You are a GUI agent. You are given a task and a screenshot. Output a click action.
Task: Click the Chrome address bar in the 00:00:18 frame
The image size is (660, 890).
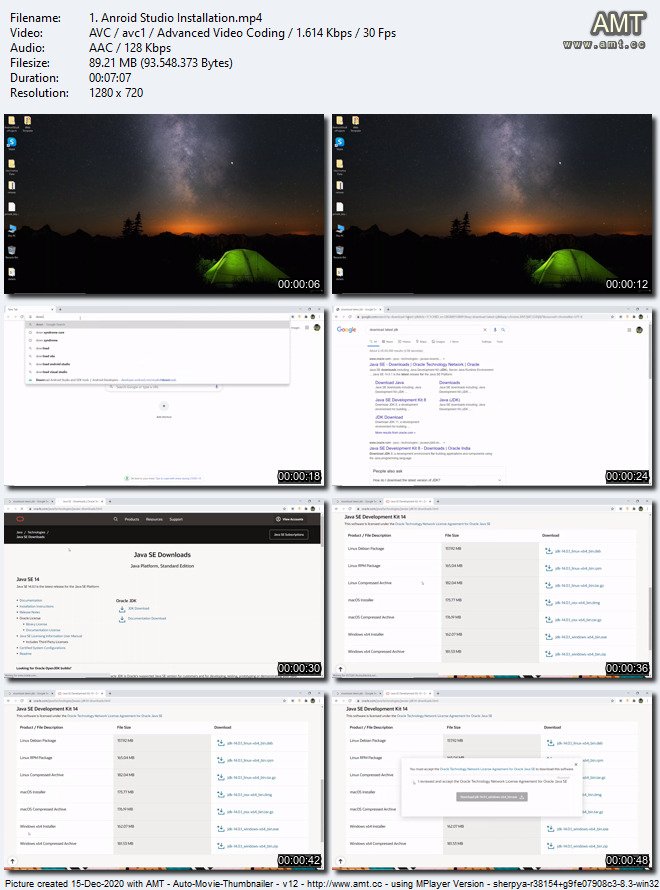(x=156, y=317)
